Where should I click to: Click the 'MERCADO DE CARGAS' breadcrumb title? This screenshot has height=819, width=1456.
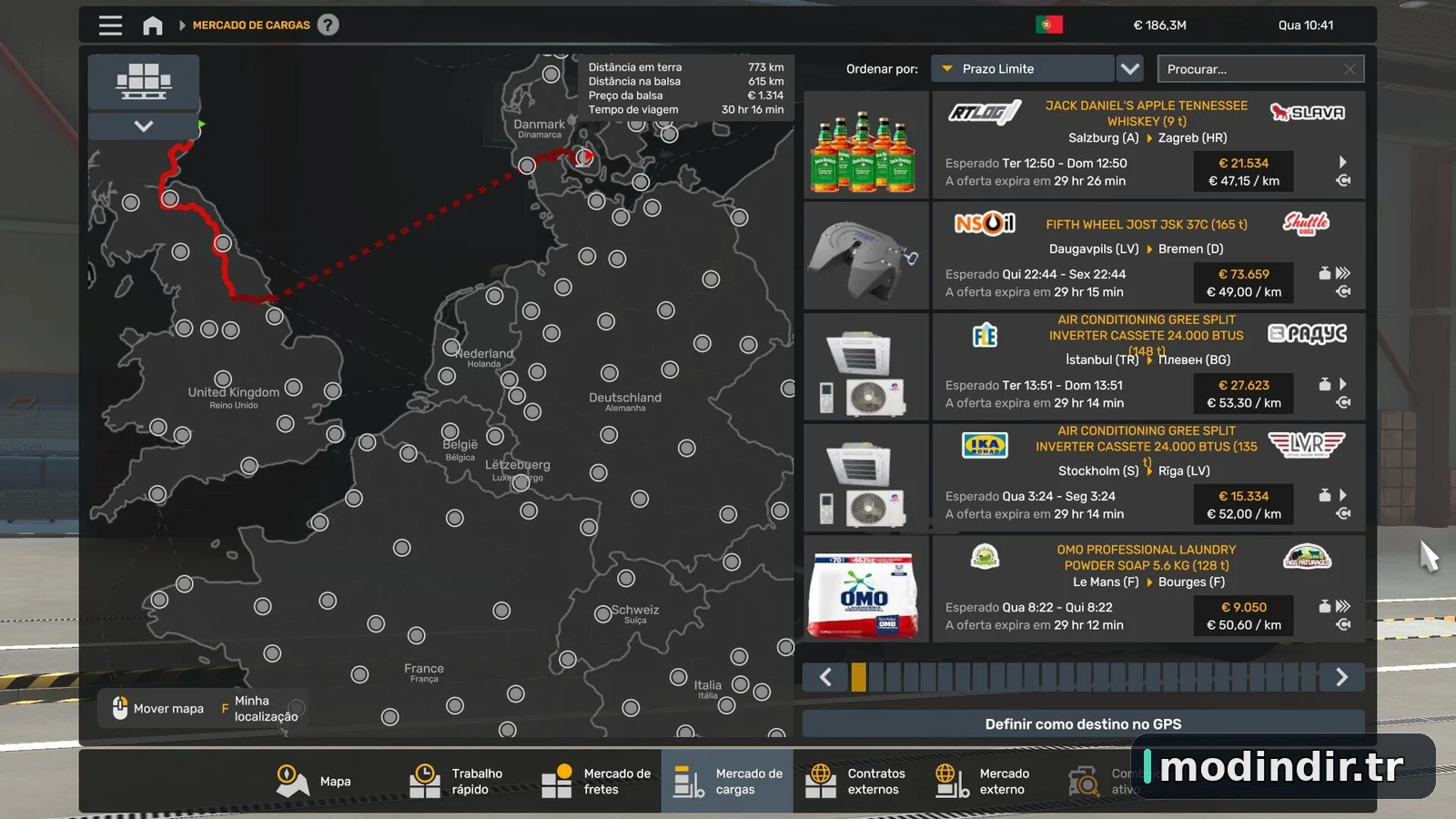point(251,25)
